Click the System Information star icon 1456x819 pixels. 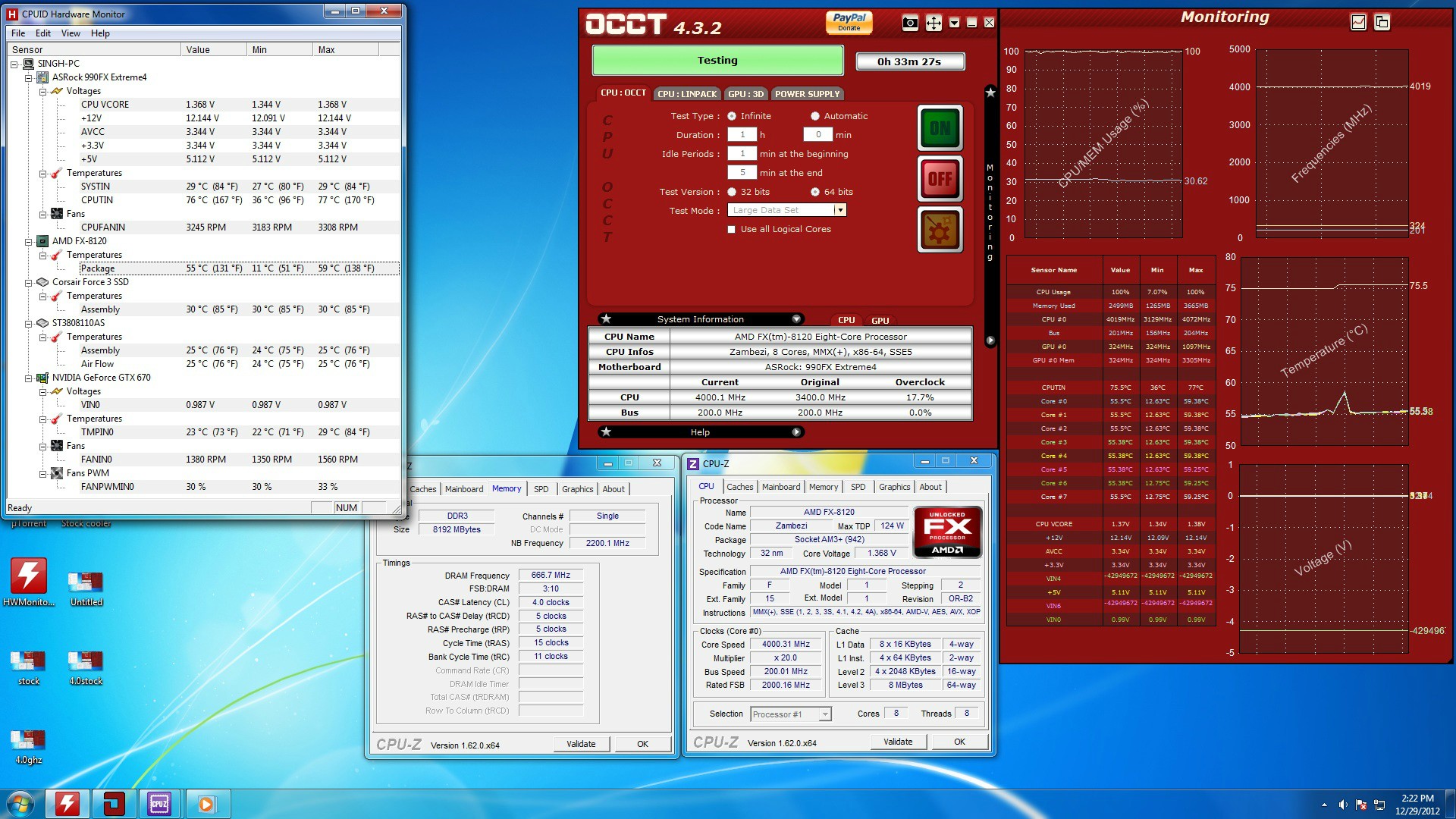coord(606,318)
